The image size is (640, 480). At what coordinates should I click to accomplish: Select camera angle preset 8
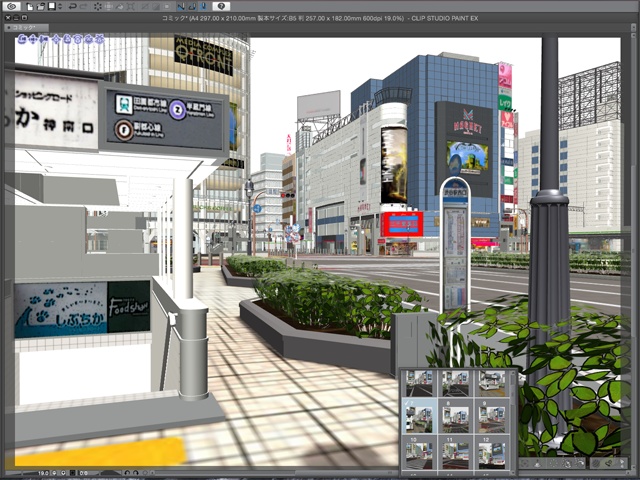(455, 416)
